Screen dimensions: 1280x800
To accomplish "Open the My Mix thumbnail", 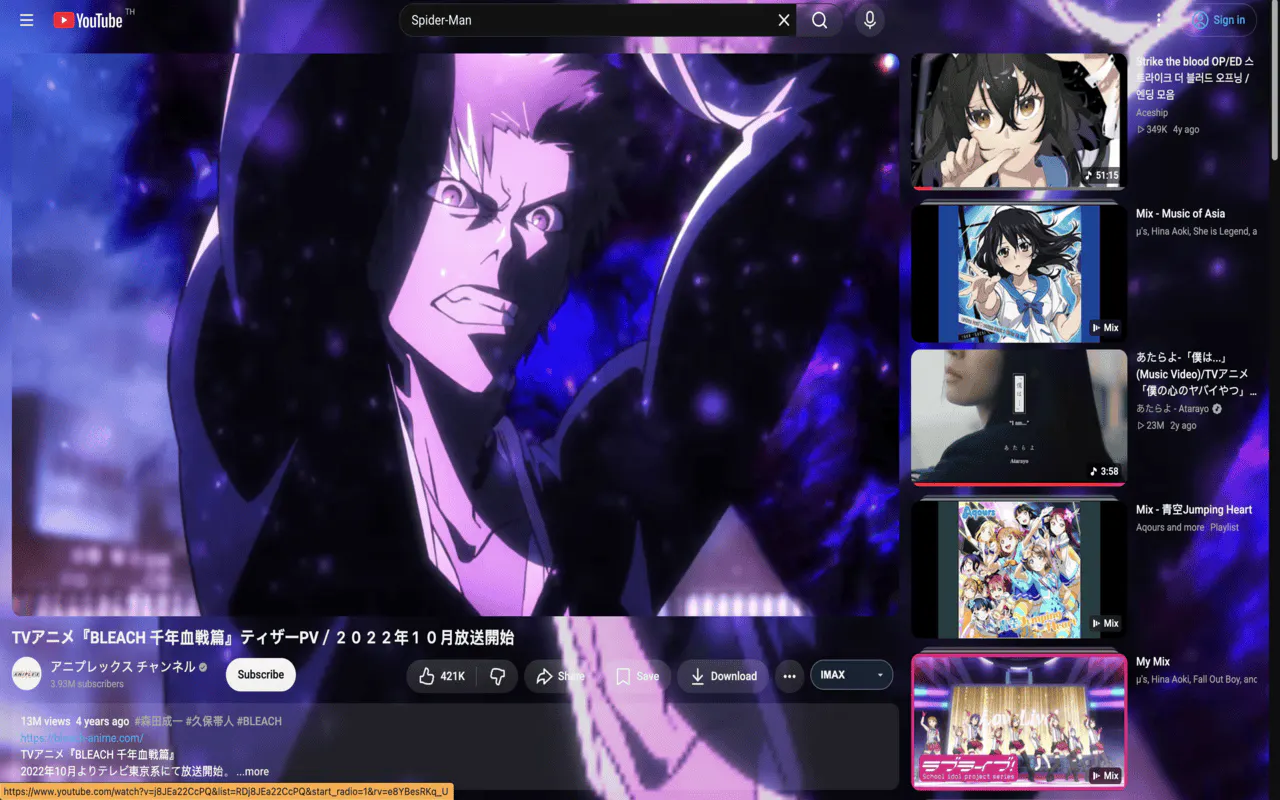I will click(1019, 722).
